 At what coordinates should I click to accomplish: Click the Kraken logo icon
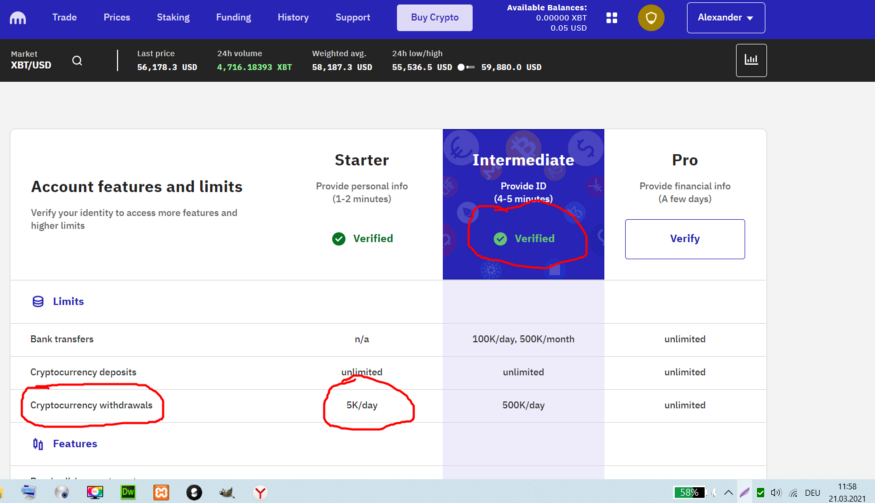coord(18,18)
